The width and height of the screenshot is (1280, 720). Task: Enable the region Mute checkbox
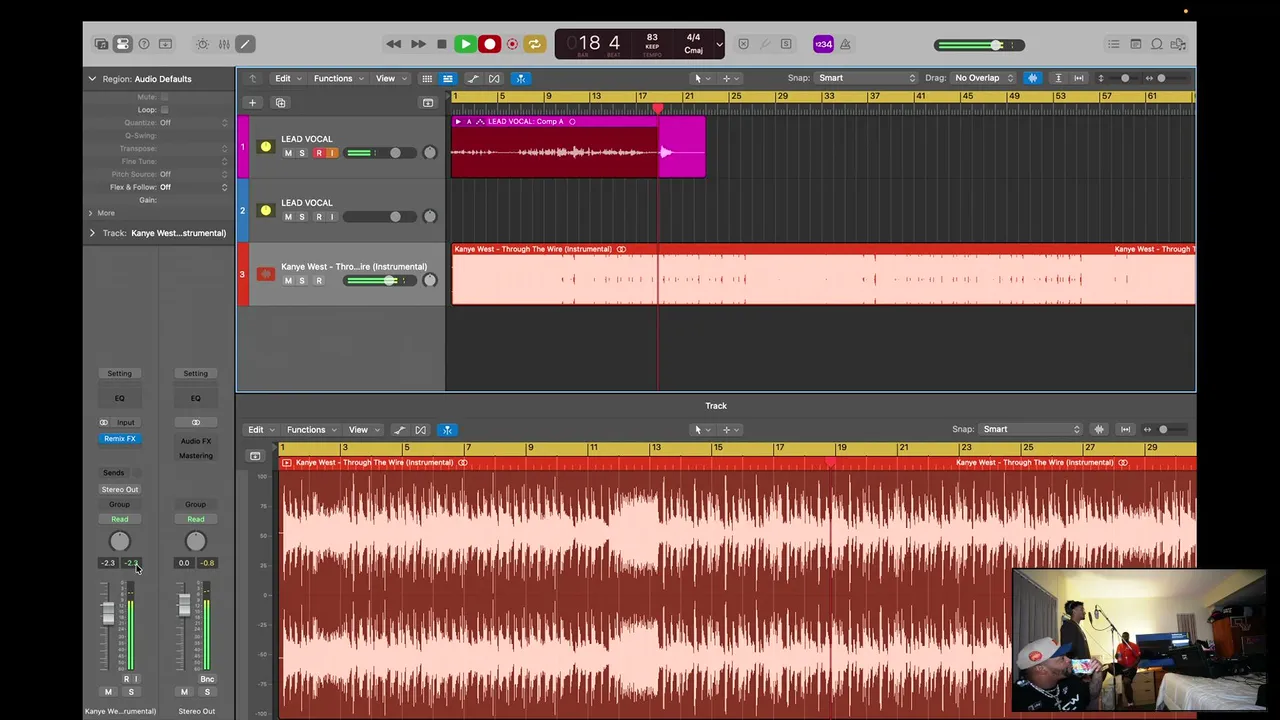click(x=165, y=97)
